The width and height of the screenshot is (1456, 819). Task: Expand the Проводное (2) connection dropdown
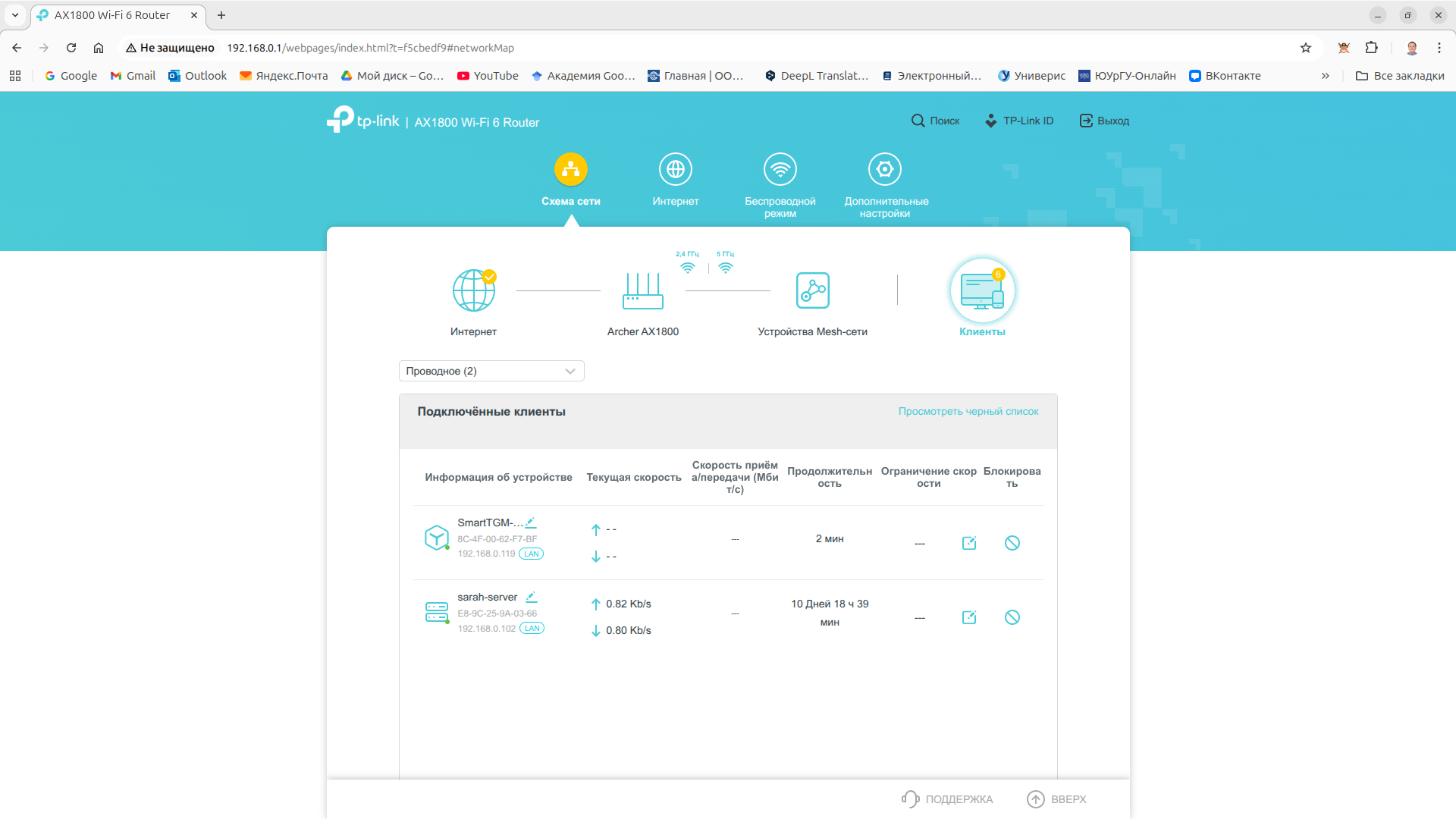[x=491, y=371]
